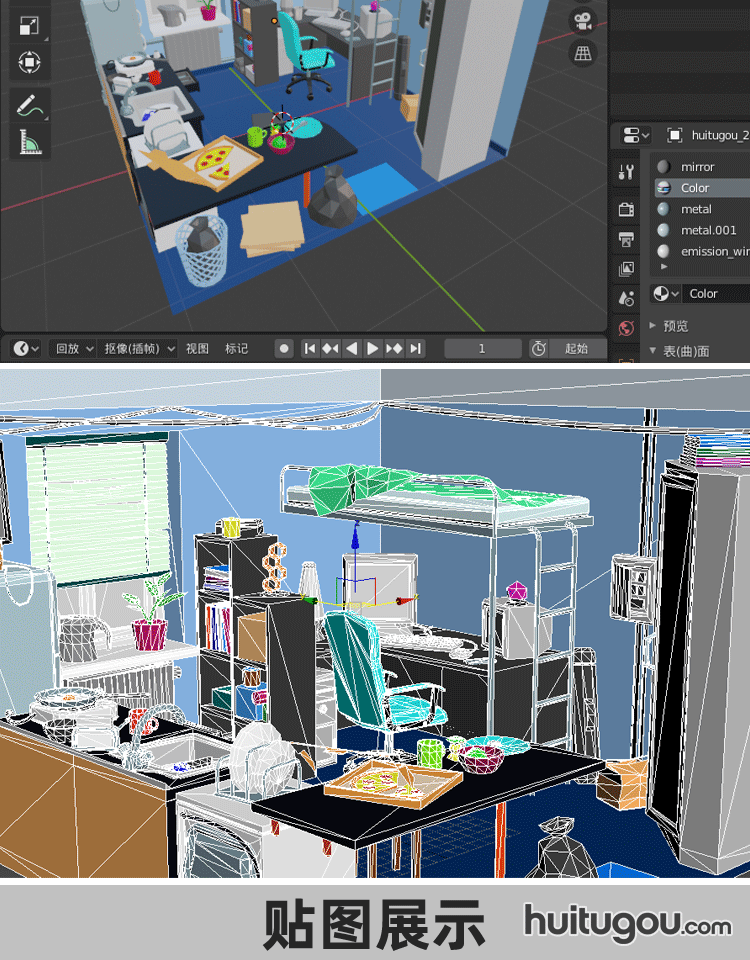Open the View Layer properties tab
750x960 pixels.
[626, 269]
